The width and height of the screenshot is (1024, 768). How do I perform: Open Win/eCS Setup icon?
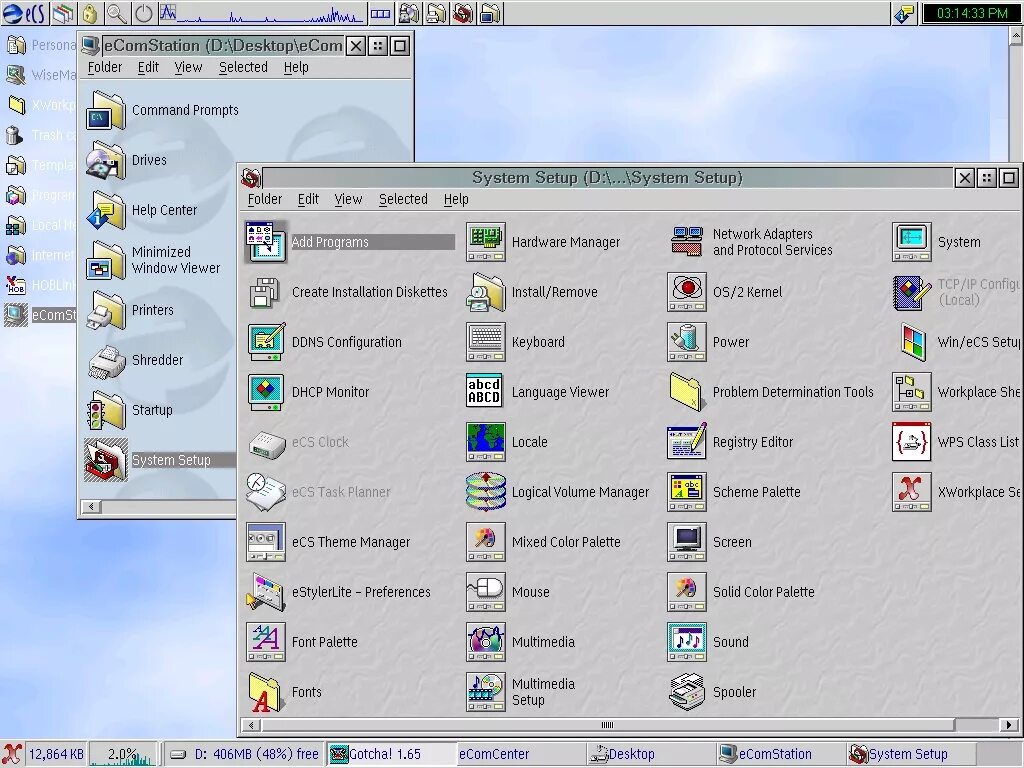[912, 342]
